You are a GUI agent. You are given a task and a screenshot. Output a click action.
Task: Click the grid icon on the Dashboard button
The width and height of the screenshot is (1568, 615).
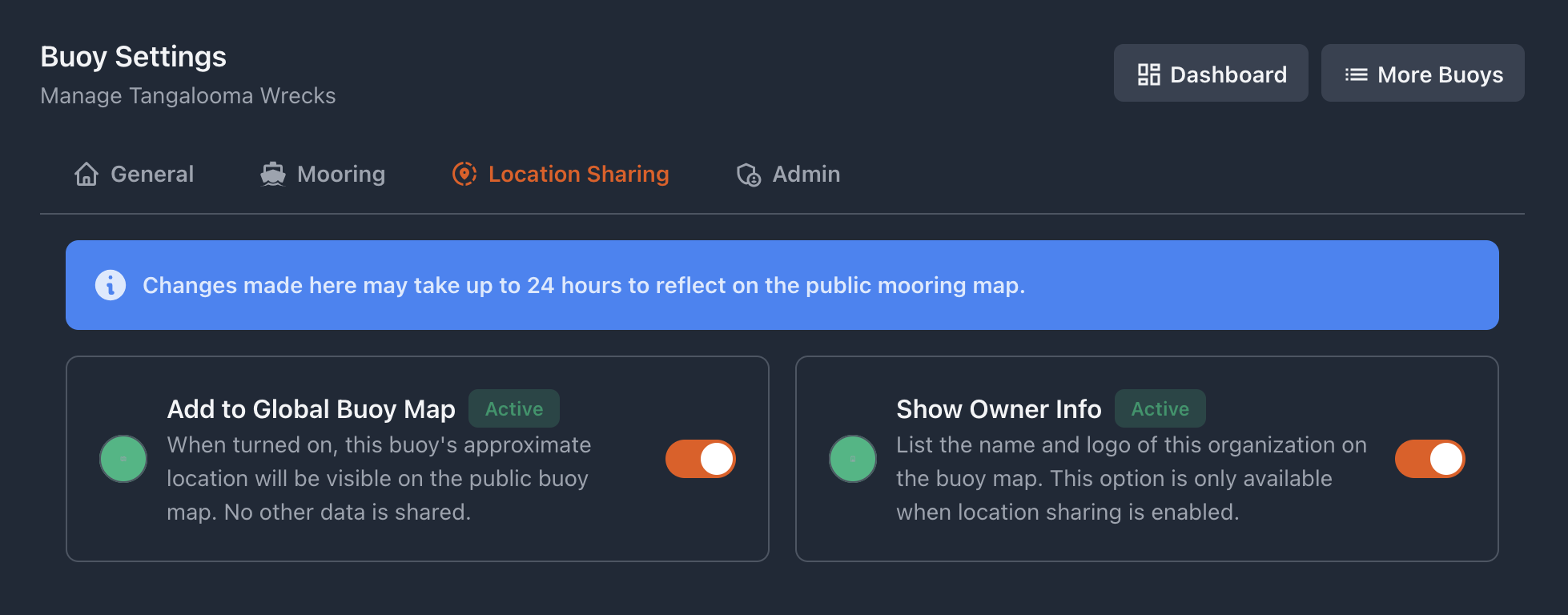tap(1148, 74)
